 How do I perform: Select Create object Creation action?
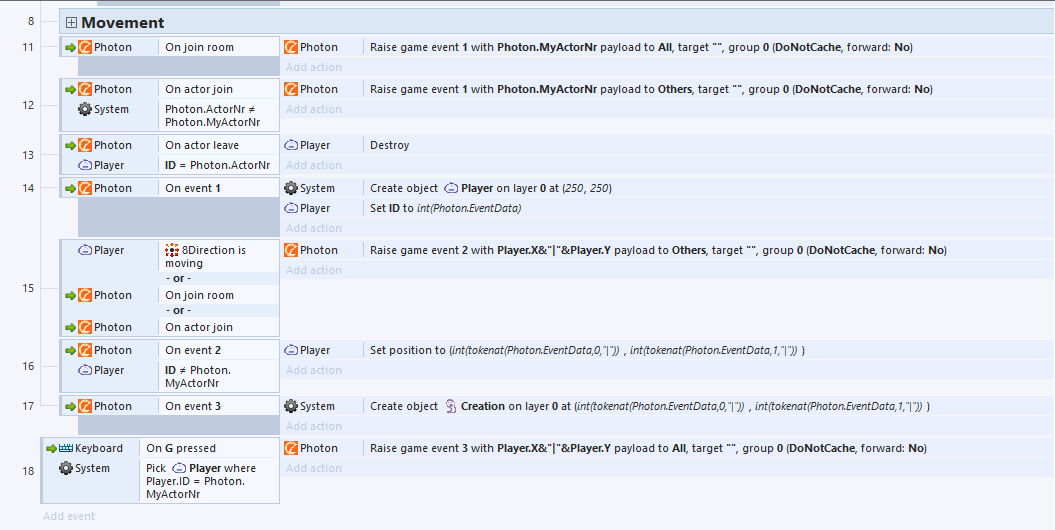point(650,406)
